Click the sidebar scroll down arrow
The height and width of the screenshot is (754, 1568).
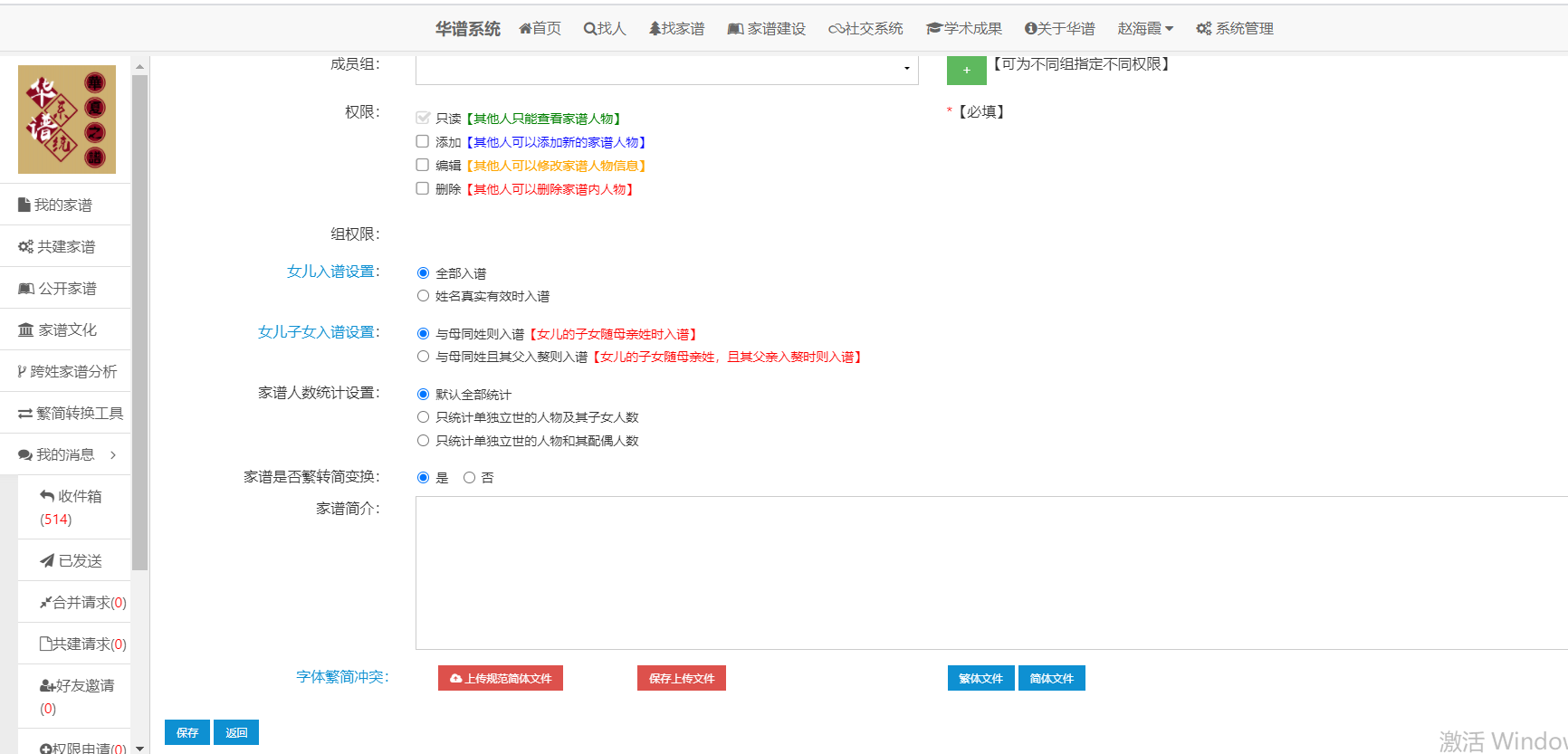coord(139,748)
